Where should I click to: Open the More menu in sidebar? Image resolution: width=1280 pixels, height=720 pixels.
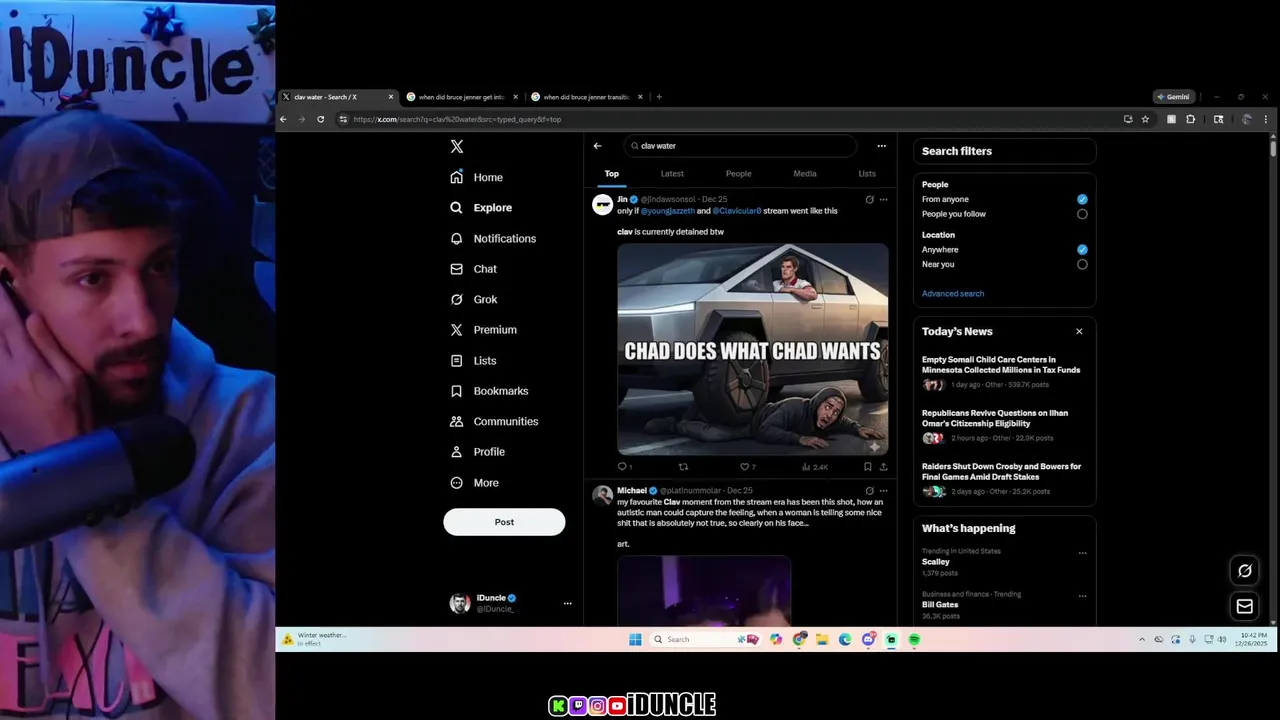tap(474, 483)
